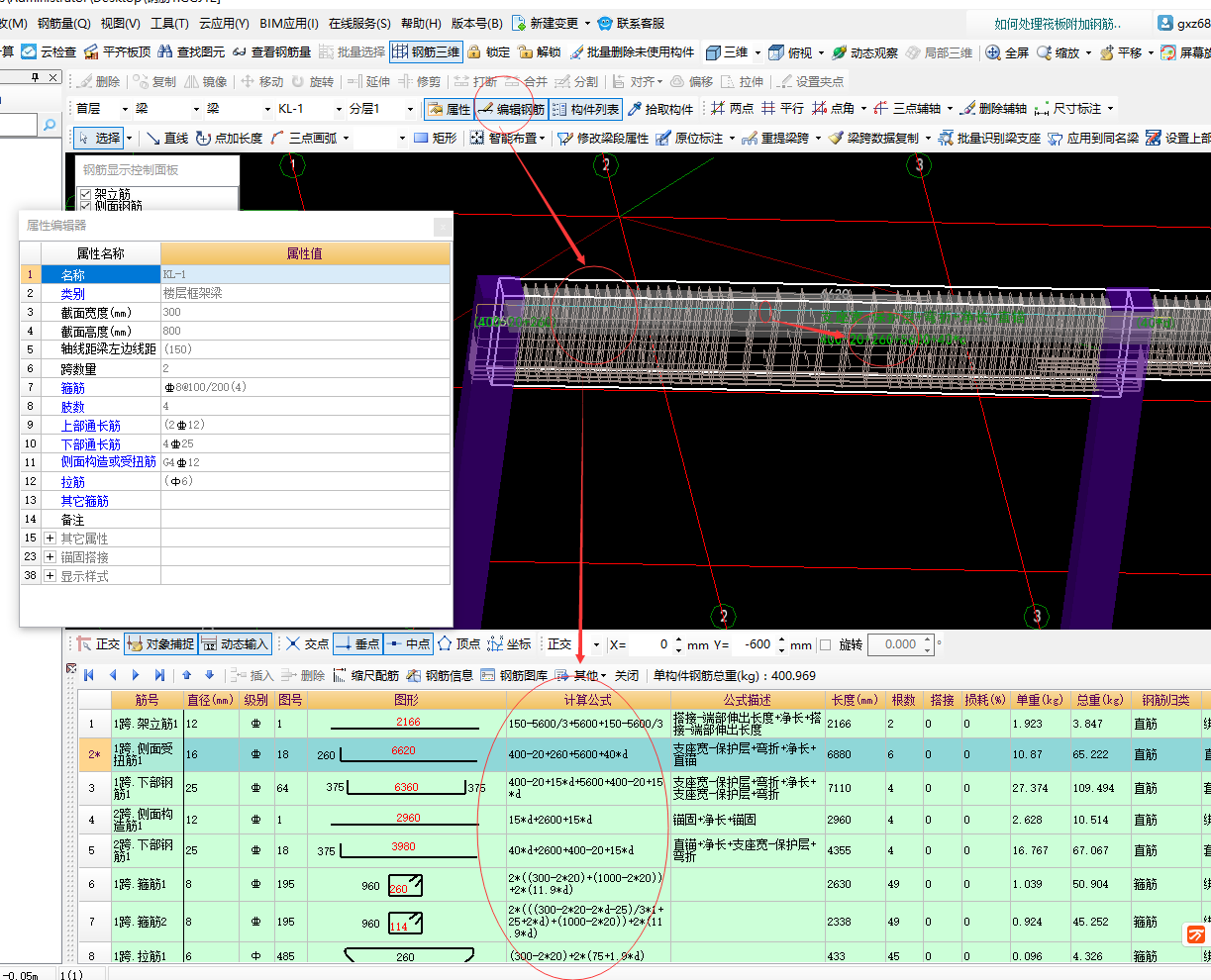Toggle 垂点 perpendicular snap
The width and height of the screenshot is (1211, 980).
(357, 643)
